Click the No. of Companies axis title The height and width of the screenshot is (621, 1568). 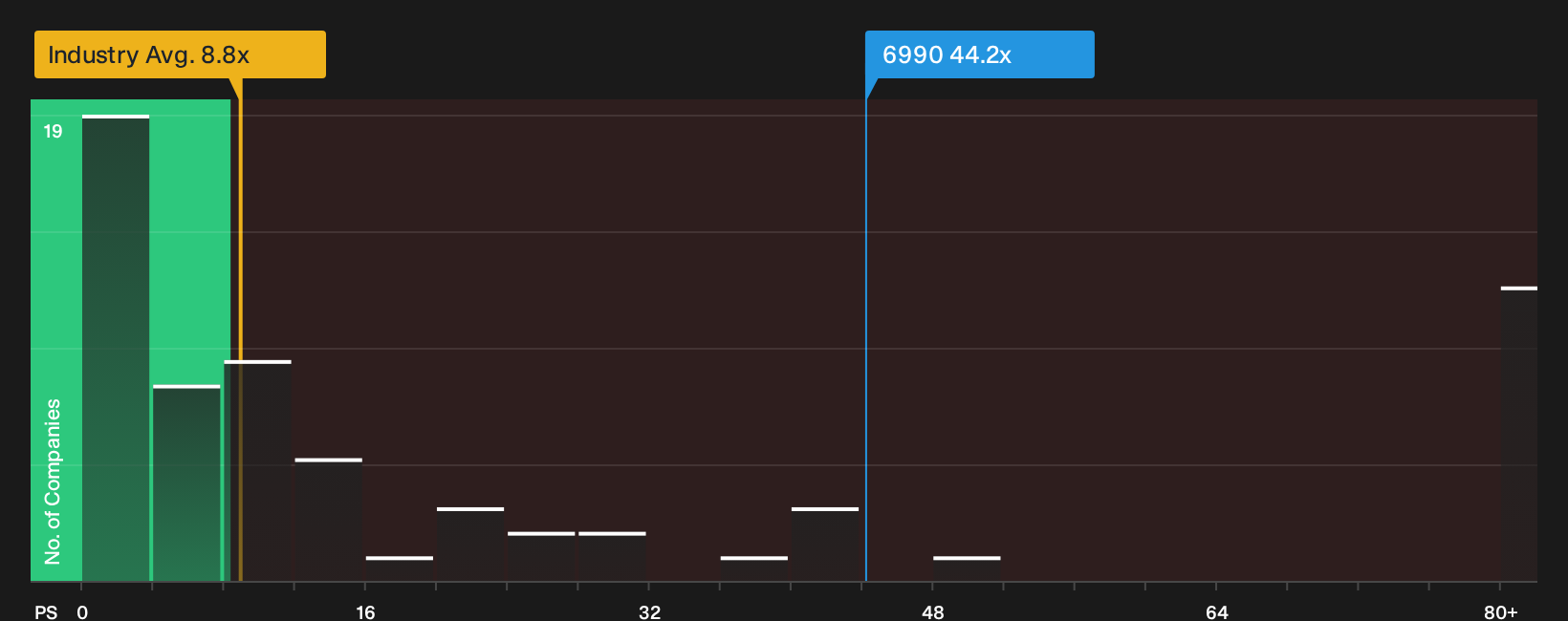point(53,481)
